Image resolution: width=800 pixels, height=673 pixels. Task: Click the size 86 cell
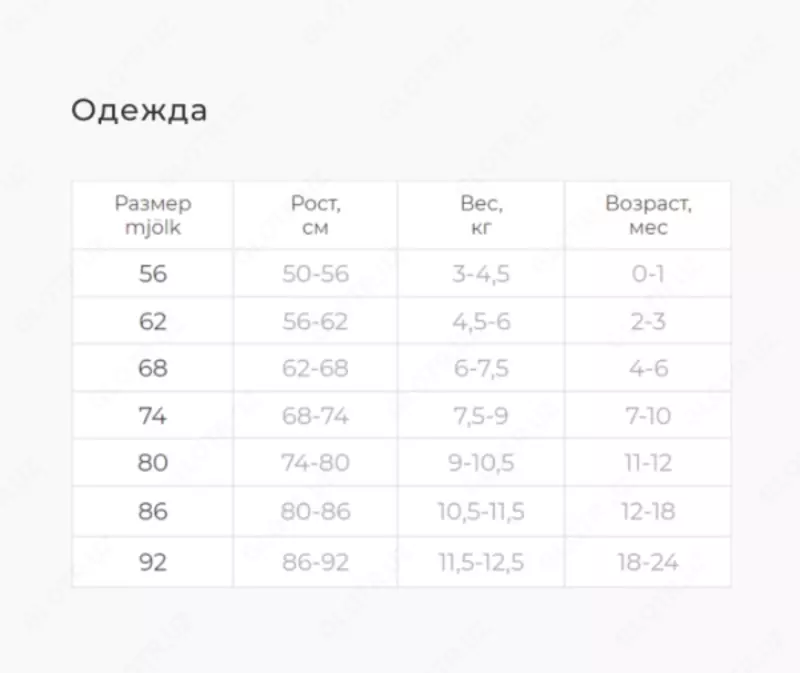[x=153, y=511]
